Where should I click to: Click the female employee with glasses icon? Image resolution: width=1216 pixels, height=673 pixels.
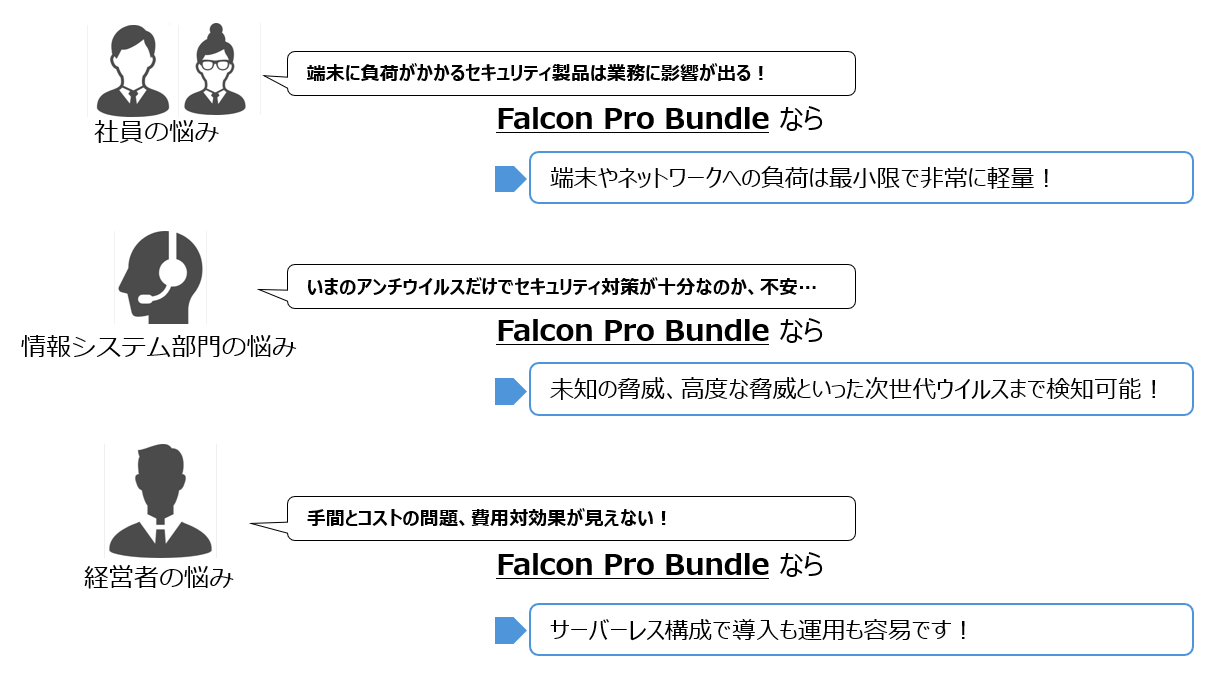tap(216, 70)
